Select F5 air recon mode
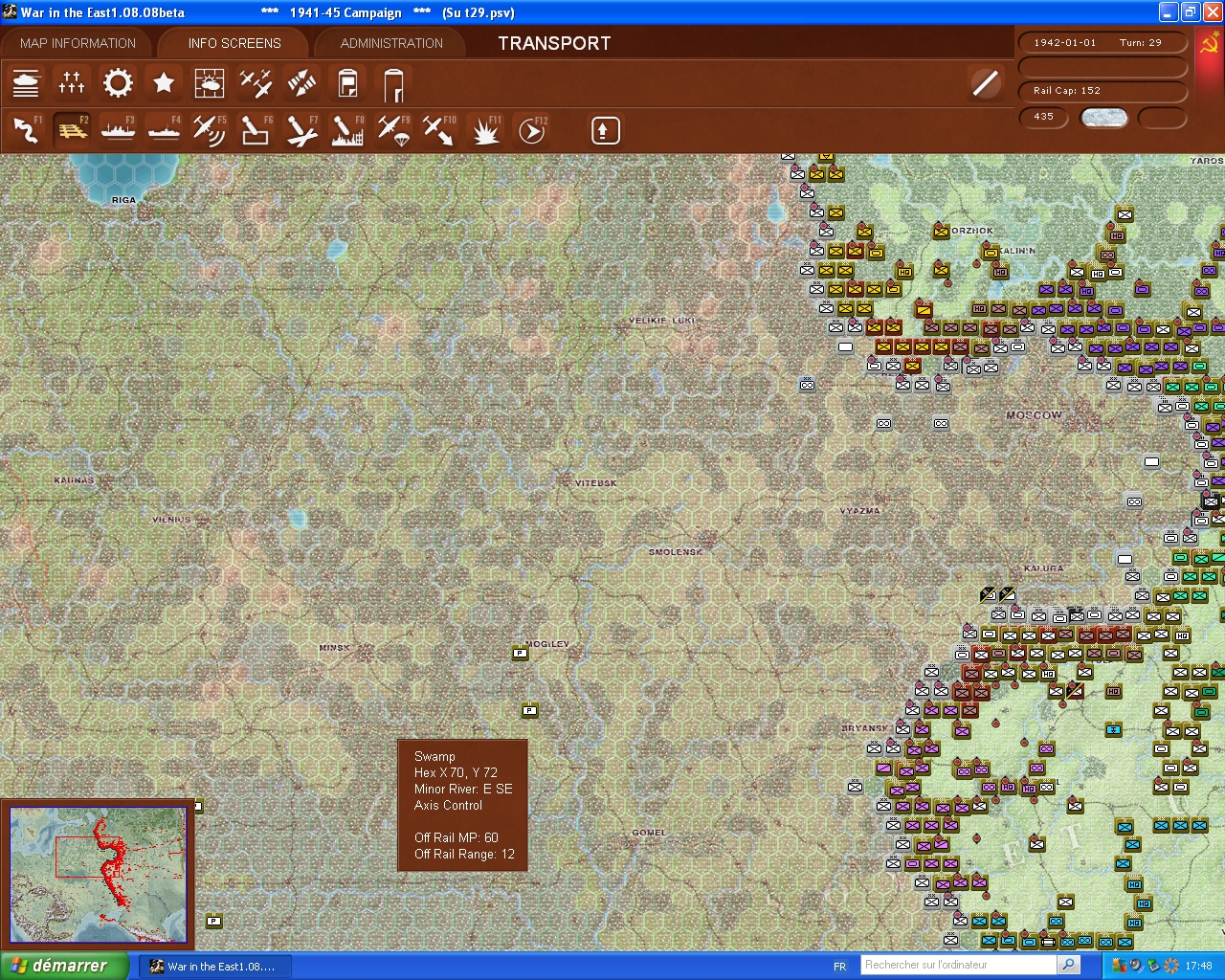The image size is (1225, 980). click(210, 129)
